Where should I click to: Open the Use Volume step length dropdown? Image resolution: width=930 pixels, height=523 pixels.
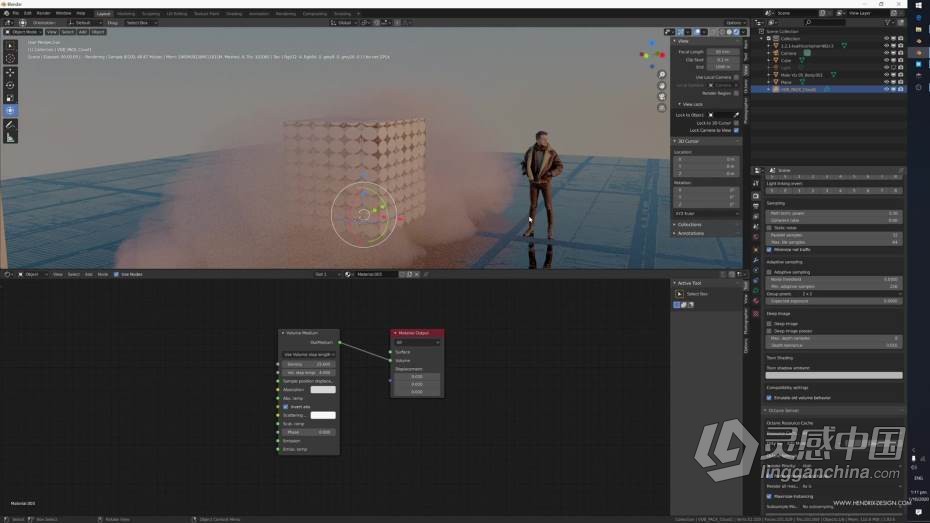(309, 355)
